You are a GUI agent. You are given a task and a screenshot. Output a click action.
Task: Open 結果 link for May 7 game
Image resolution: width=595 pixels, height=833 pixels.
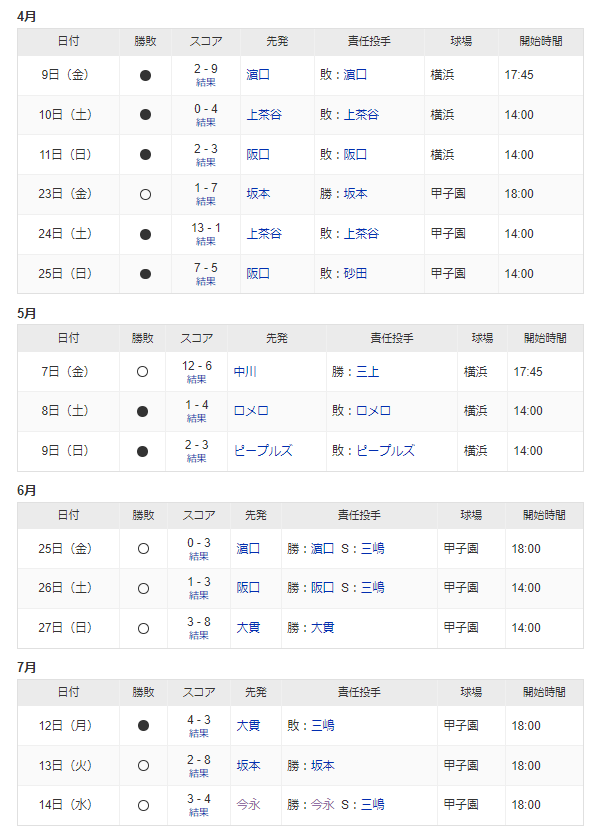pos(197,379)
